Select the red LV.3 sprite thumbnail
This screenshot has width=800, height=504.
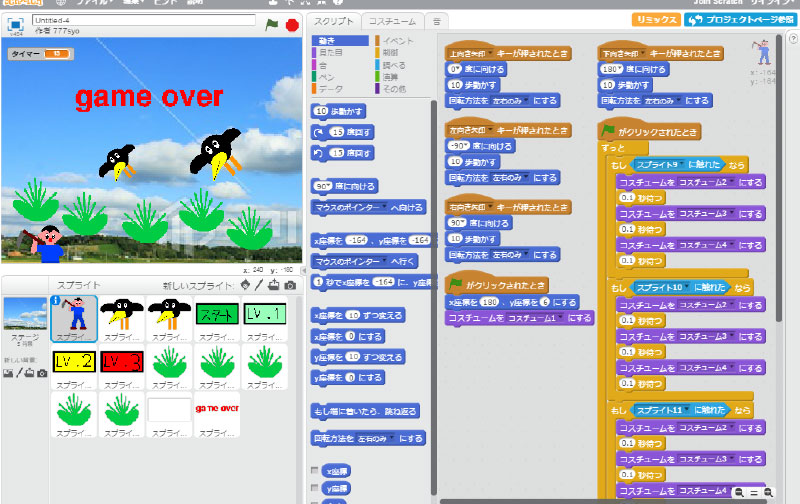coord(121,367)
